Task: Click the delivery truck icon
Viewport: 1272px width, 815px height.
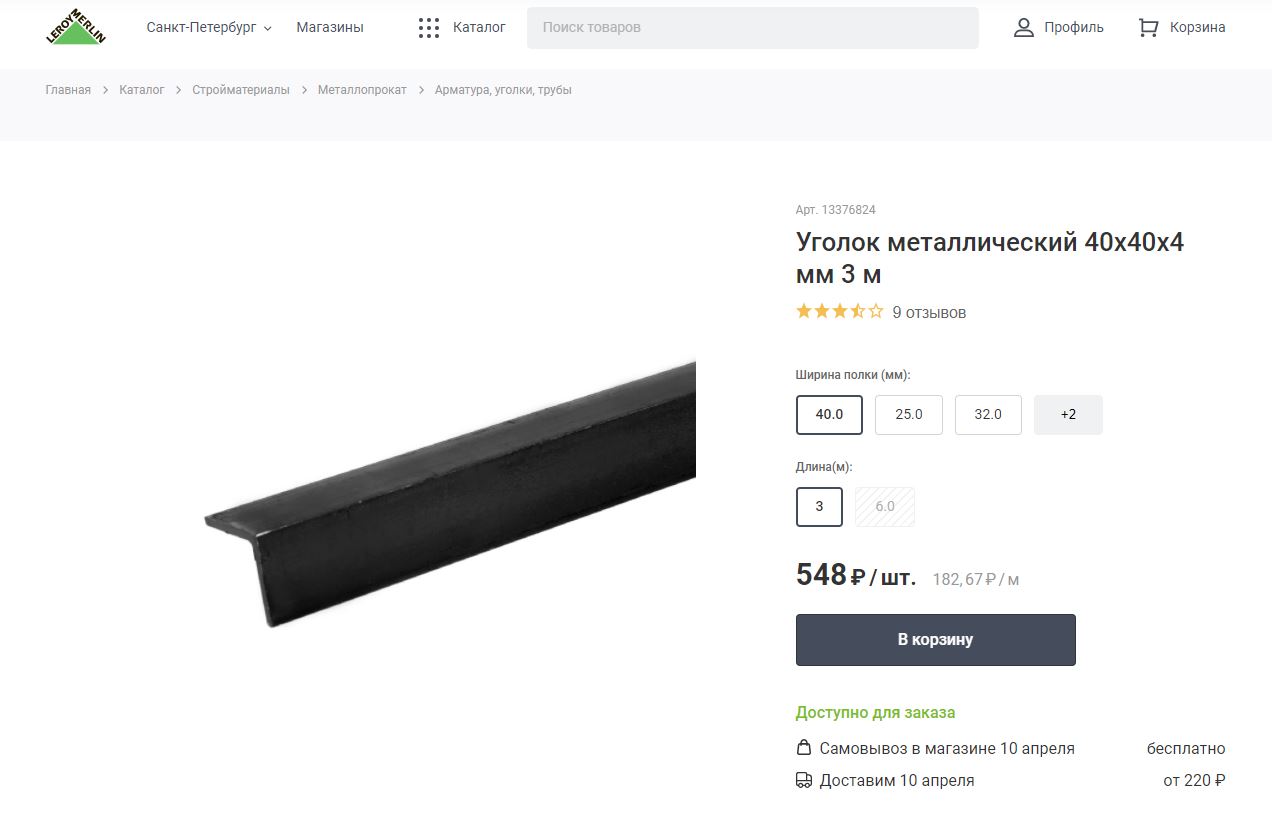Action: [x=804, y=780]
